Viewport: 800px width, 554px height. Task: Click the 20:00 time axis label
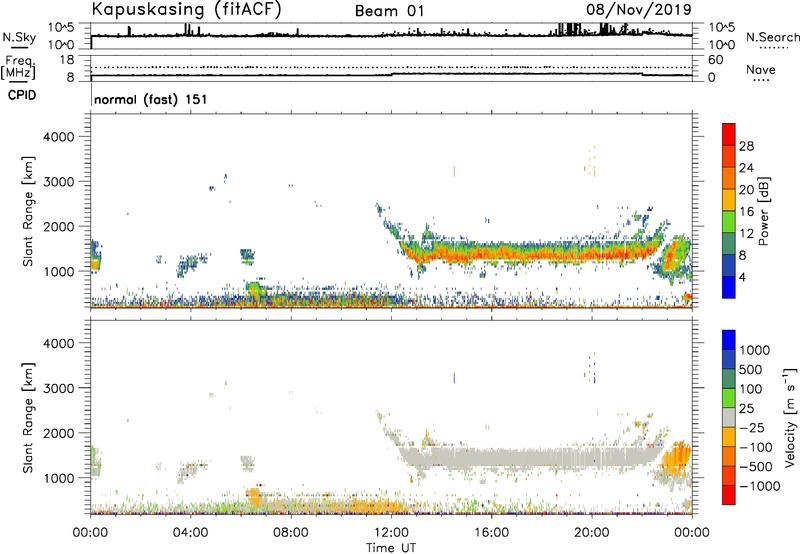pyautogui.click(x=592, y=533)
